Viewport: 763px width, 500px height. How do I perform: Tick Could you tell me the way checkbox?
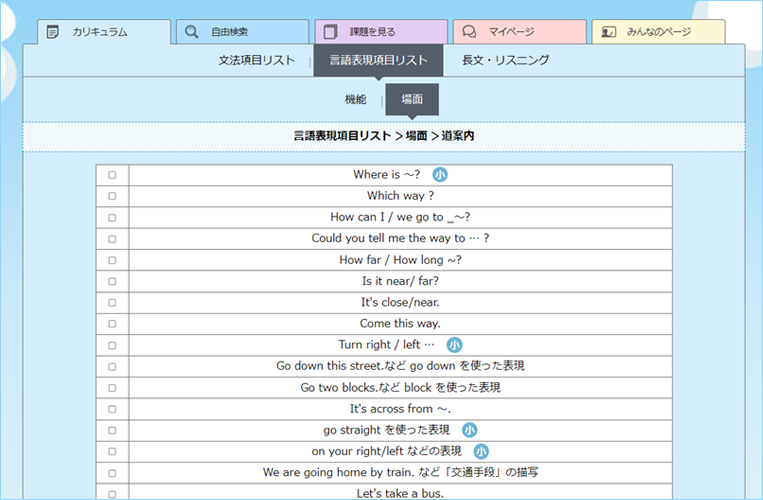click(112, 239)
